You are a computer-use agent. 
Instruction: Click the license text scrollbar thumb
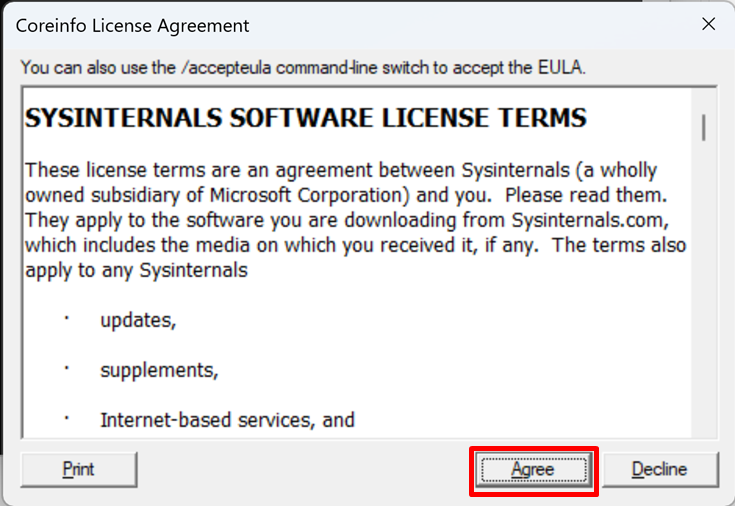click(704, 127)
